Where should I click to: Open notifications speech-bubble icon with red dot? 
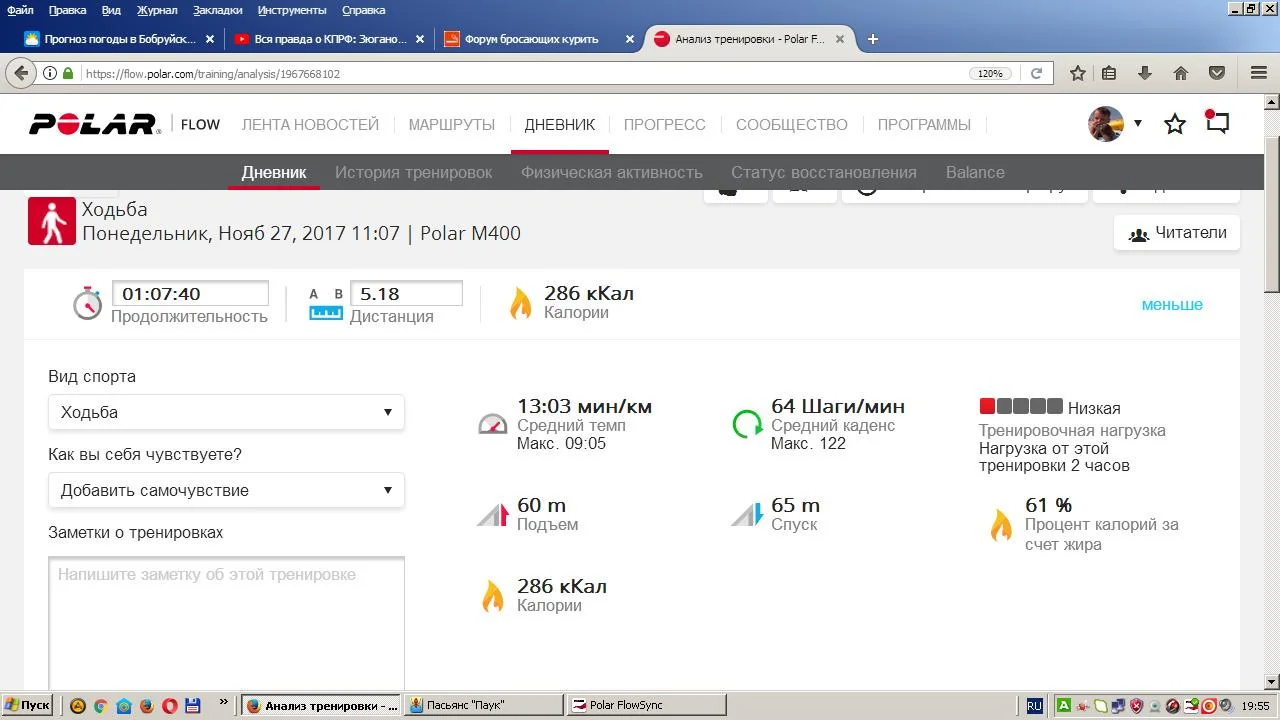[1217, 122]
